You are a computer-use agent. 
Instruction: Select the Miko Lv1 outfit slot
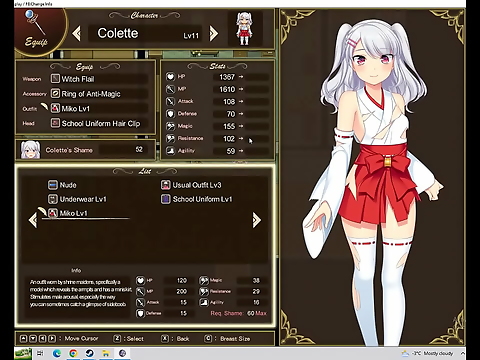click(x=99, y=108)
